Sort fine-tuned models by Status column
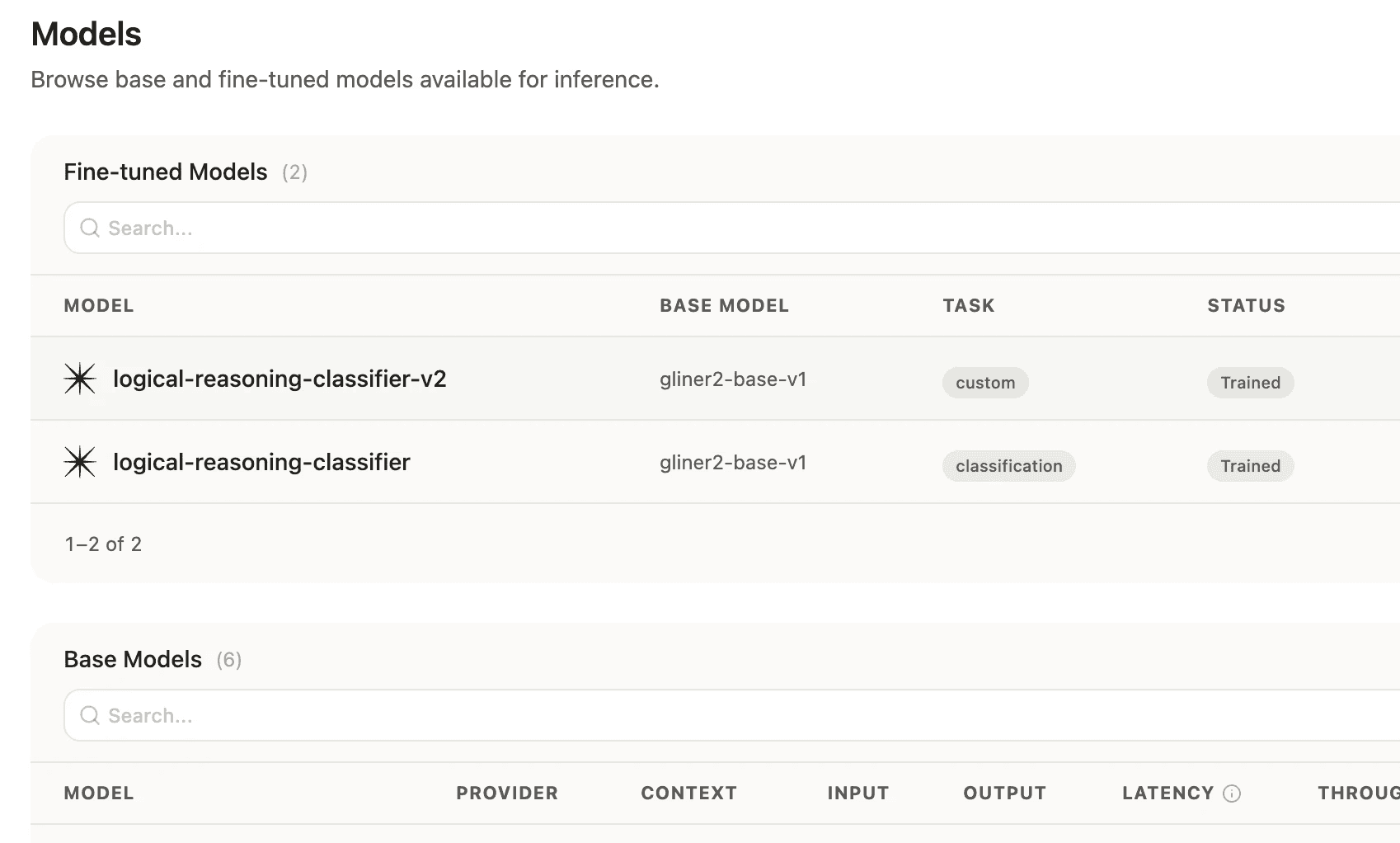The image size is (1400, 843). pos(1246,306)
